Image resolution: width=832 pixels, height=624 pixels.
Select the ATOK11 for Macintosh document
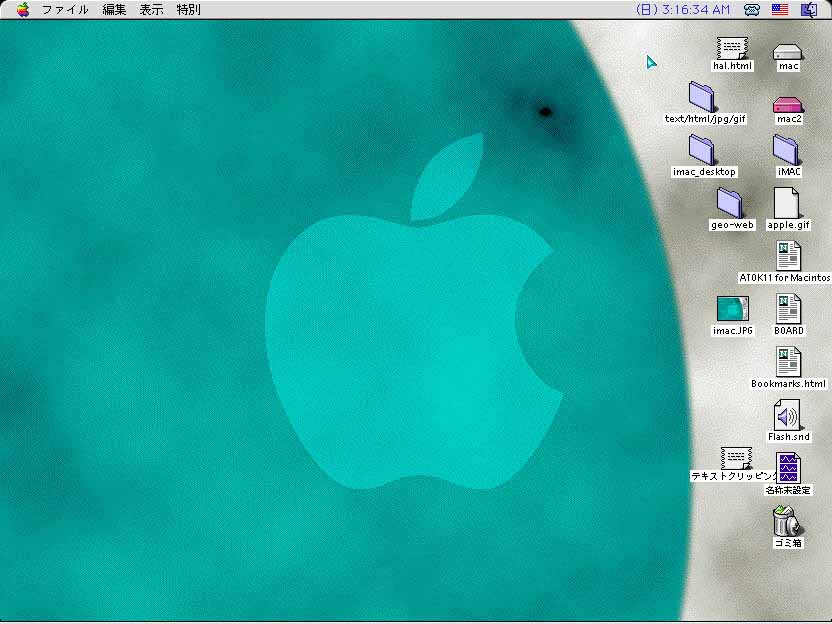click(788, 256)
